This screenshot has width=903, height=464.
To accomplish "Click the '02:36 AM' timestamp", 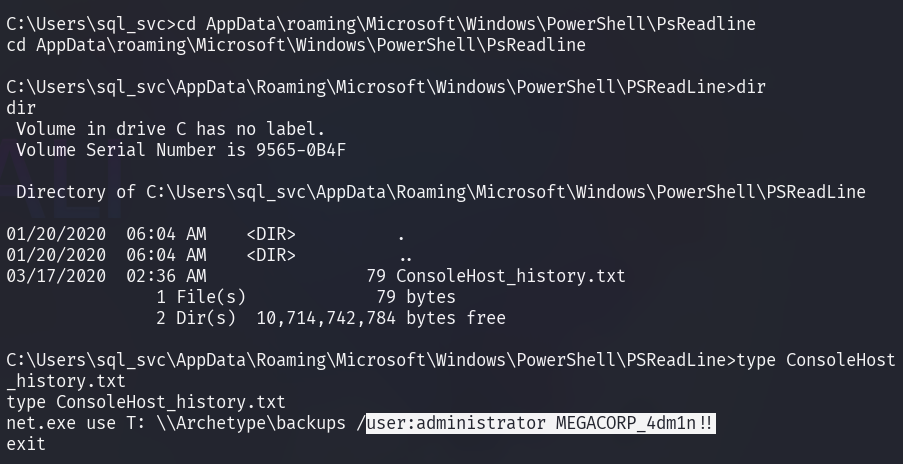I will (x=166, y=276).
